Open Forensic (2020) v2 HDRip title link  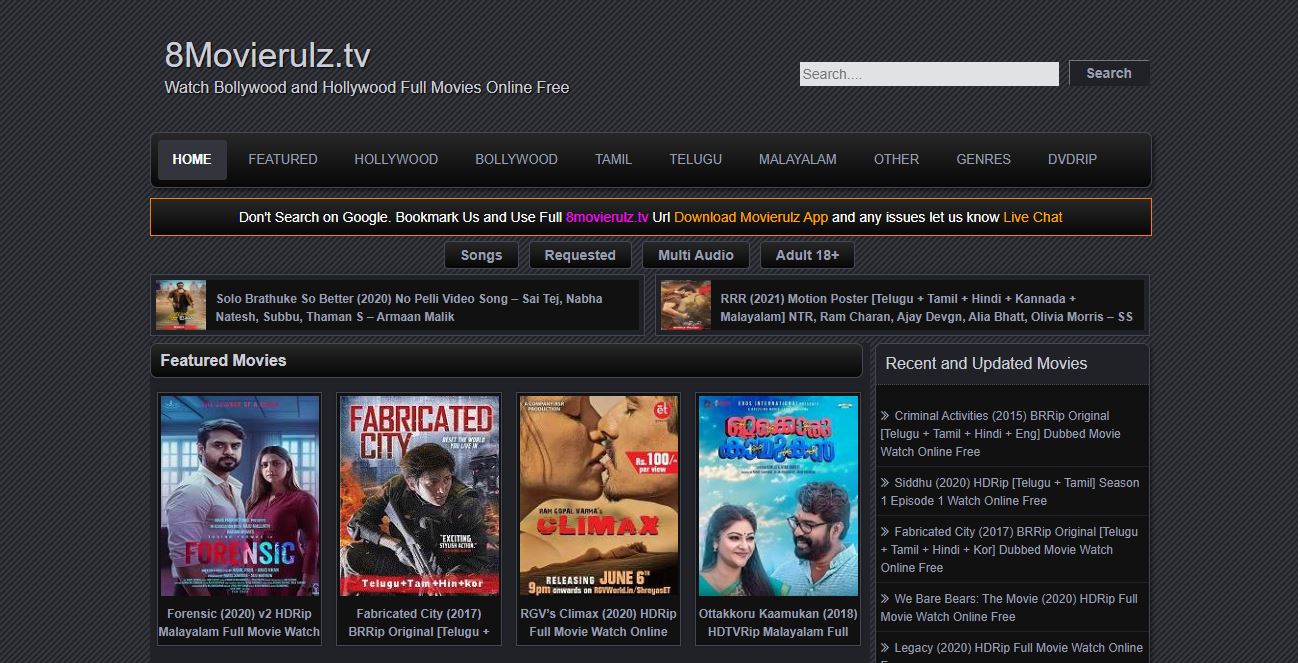pyautogui.click(x=239, y=622)
